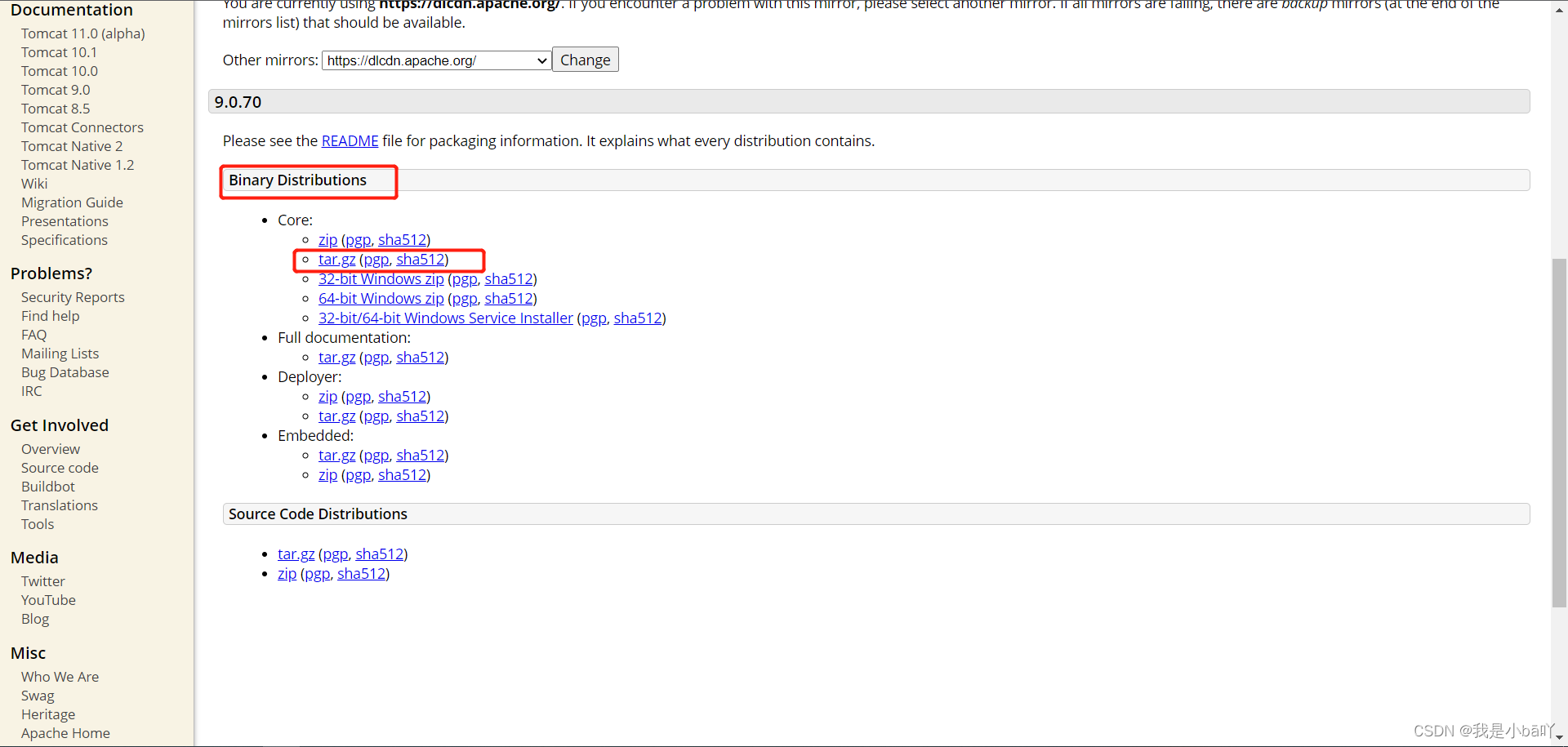Open Source code page
This screenshot has height=747, width=1568.
[x=60, y=468]
